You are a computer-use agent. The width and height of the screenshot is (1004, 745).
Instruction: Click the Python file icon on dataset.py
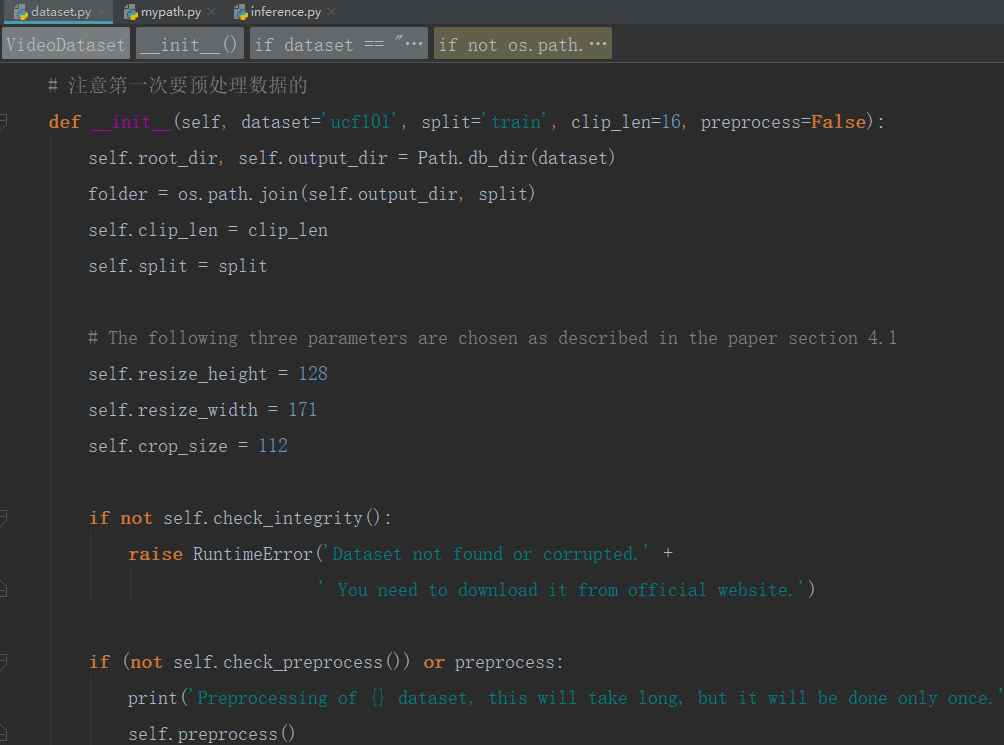(20, 12)
